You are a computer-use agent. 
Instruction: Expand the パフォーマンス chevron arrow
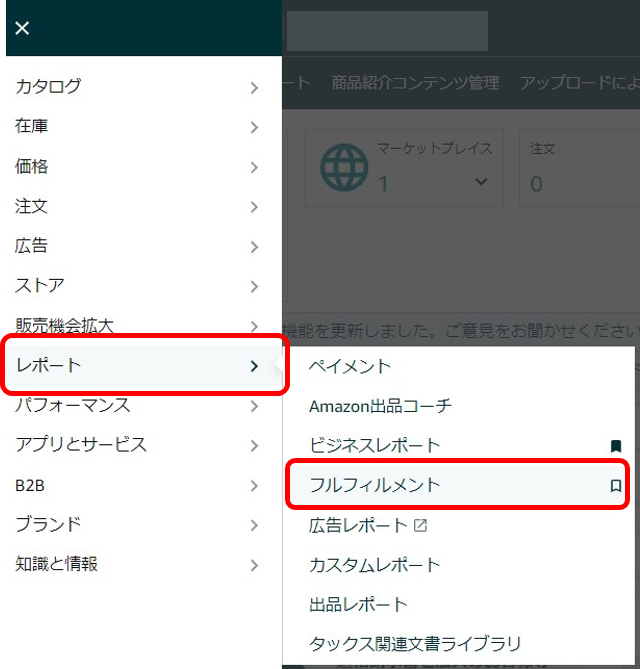pyautogui.click(x=254, y=406)
